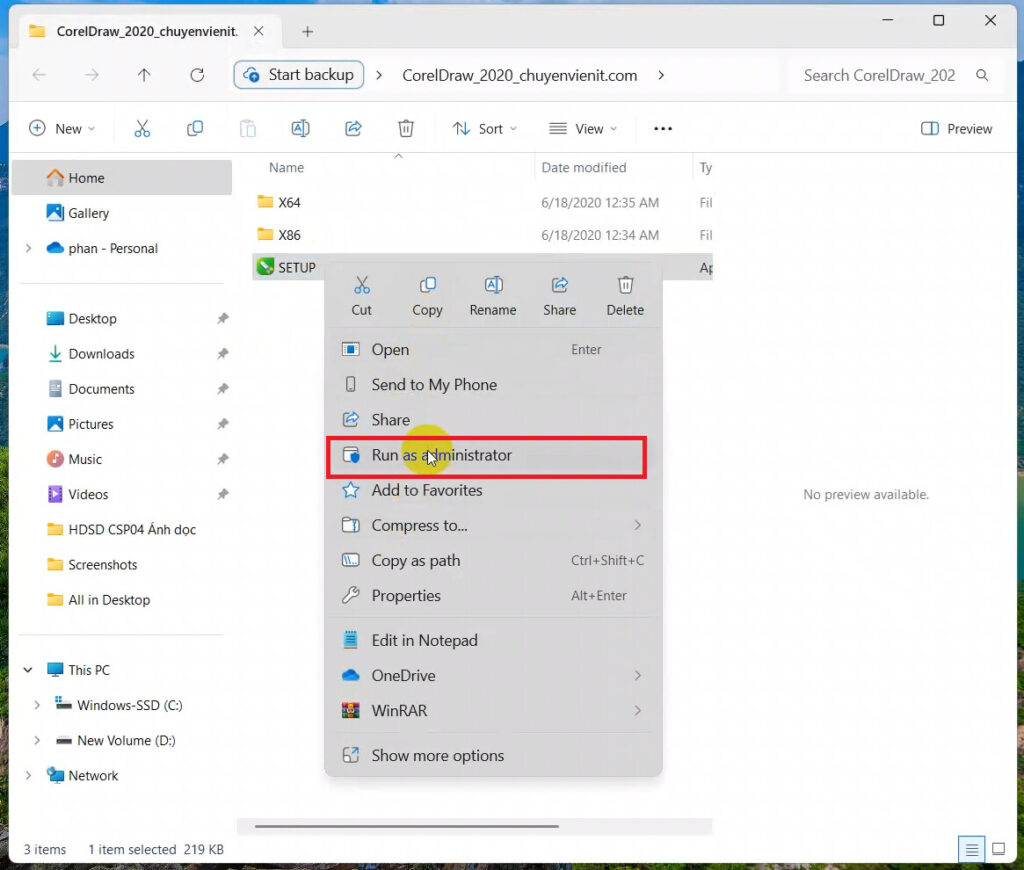
Task: Rename SETUP using the Rename icon
Action: (x=492, y=294)
